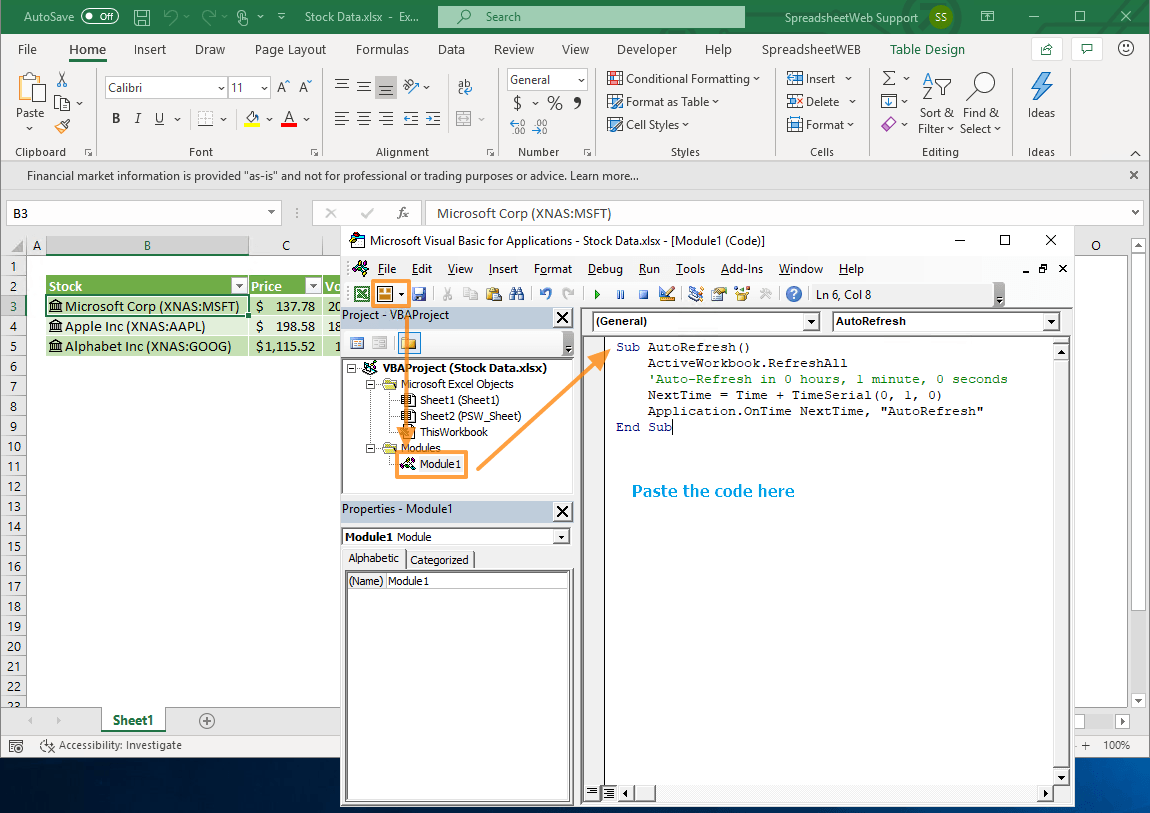The image size is (1150, 813).
Task: Dismiss the financial market information banner
Action: point(1133,175)
